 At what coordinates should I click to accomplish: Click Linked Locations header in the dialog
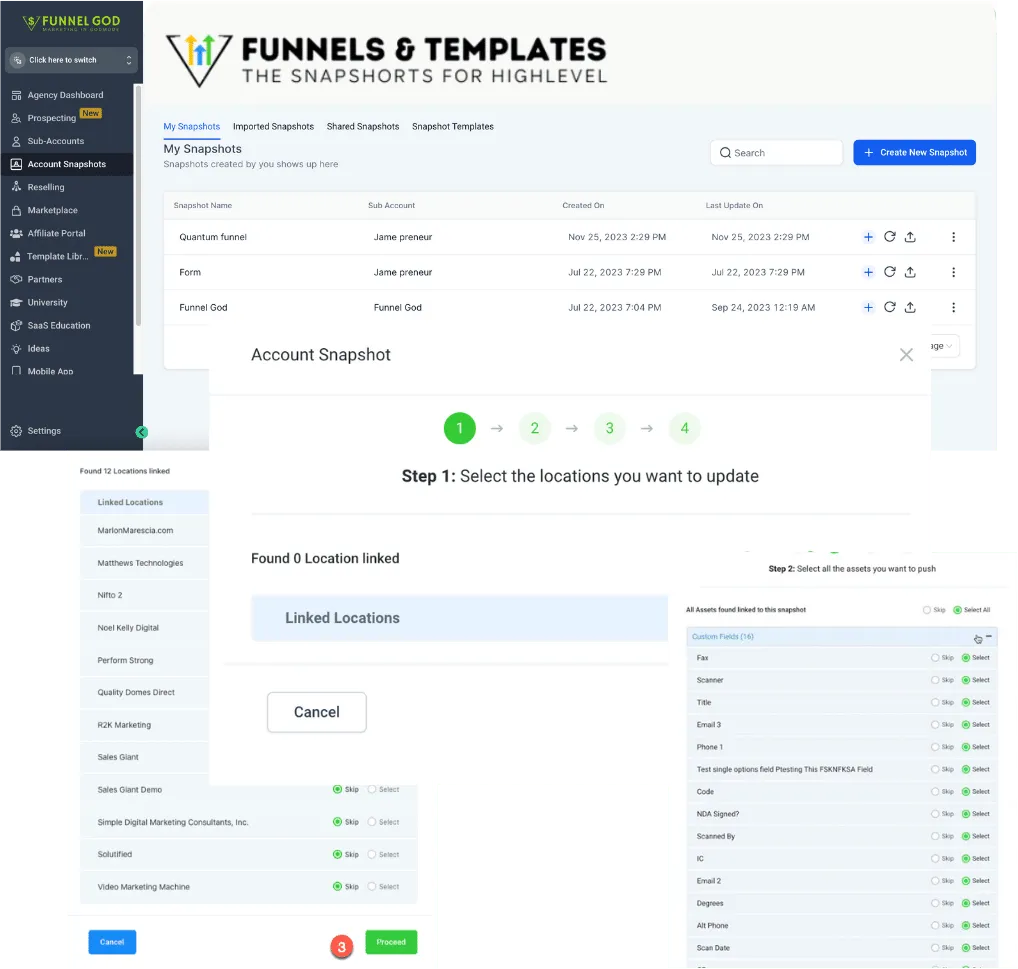[x=459, y=618]
